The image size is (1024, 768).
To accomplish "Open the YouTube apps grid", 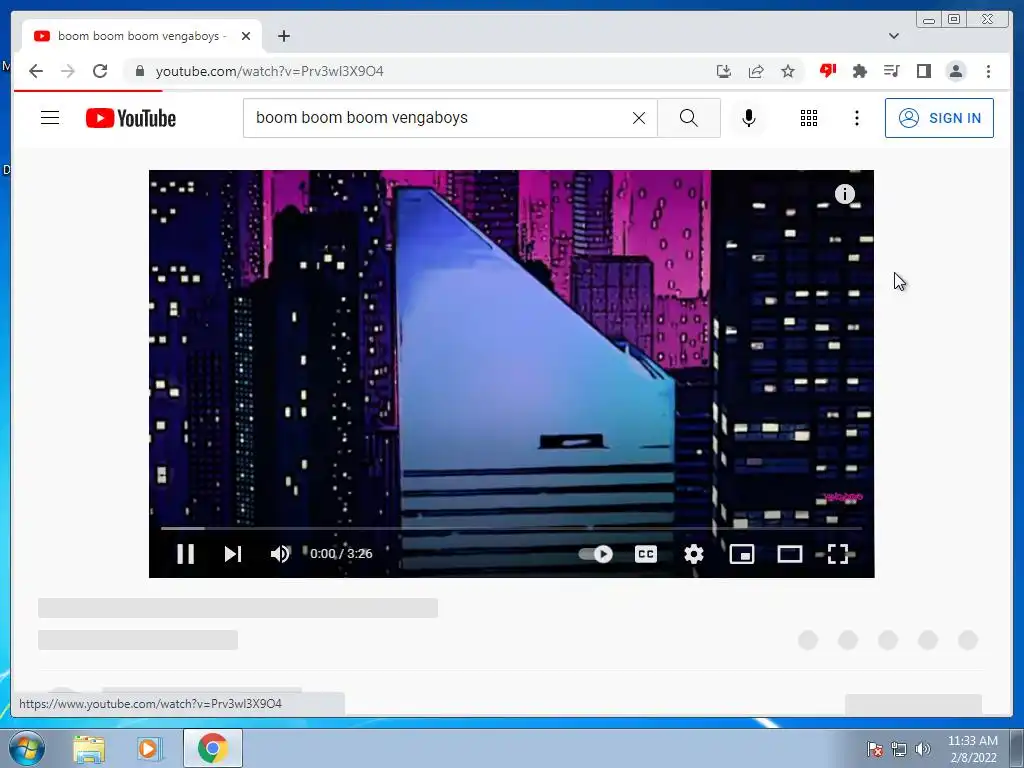I will pyautogui.click(x=808, y=118).
